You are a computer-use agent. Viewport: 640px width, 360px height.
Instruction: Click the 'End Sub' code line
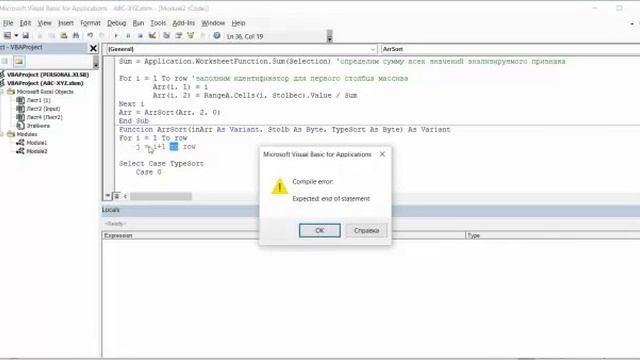point(134,121)
